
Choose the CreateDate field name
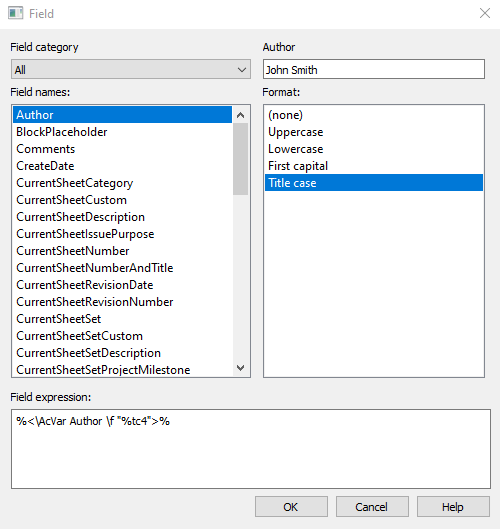(x=122, y=166)
